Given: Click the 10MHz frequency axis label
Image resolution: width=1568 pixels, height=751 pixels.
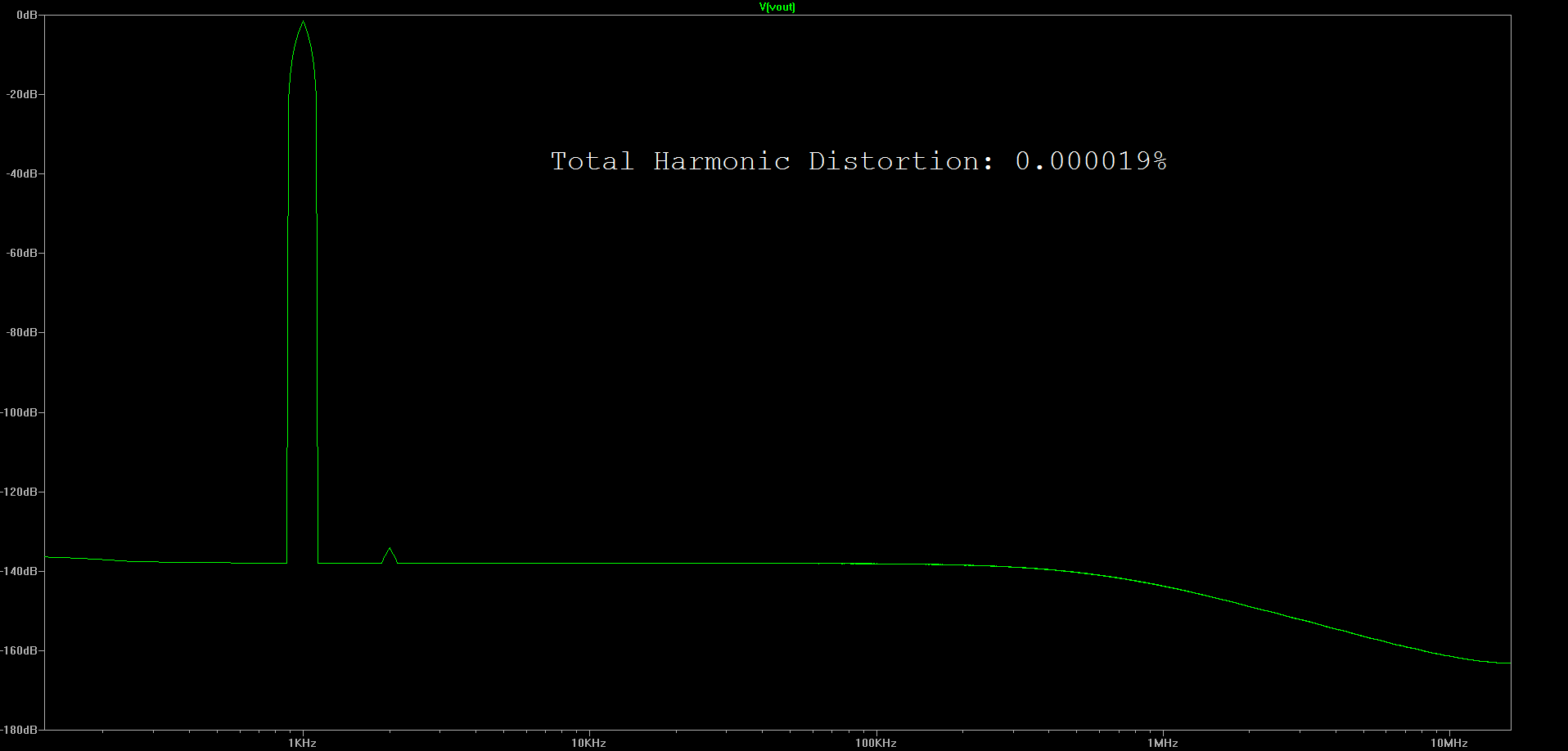Looking at the screenshot, I should click(x=1449, y=743).
